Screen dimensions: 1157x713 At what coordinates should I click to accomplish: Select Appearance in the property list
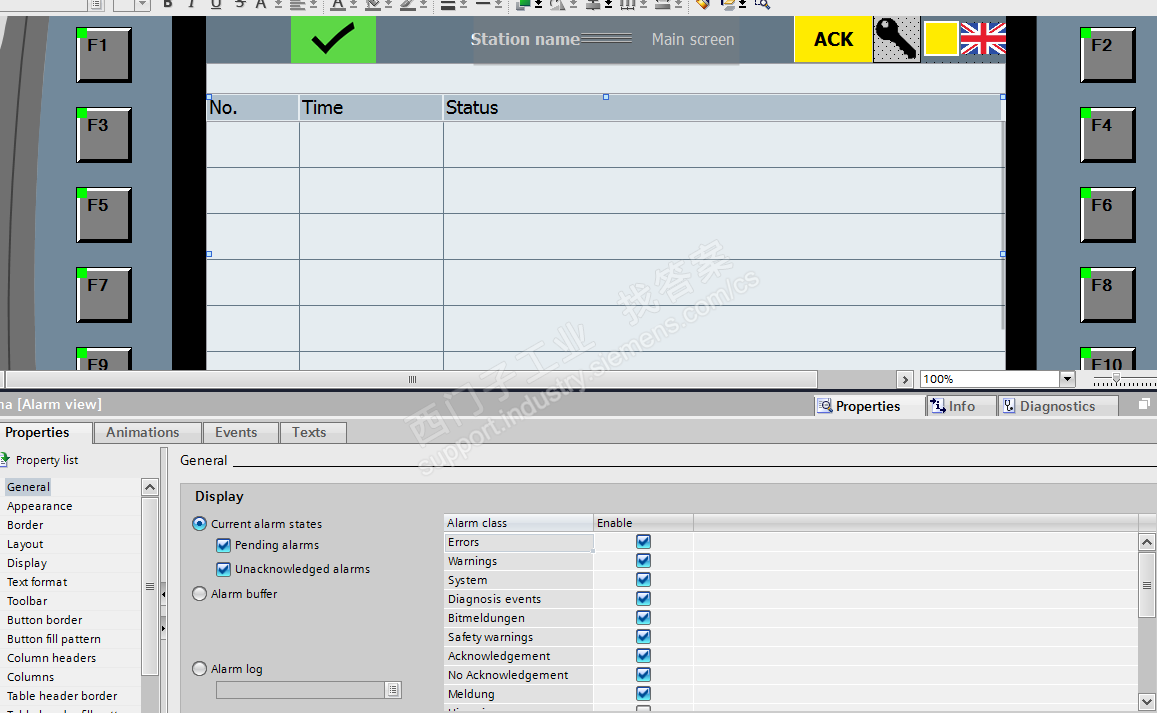tap(40, 506)
